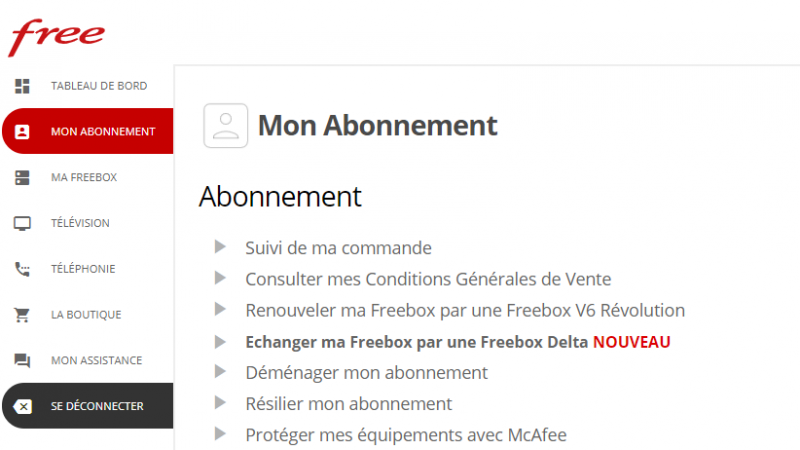Click the Mon Assistance chat bubble icon

22,360
